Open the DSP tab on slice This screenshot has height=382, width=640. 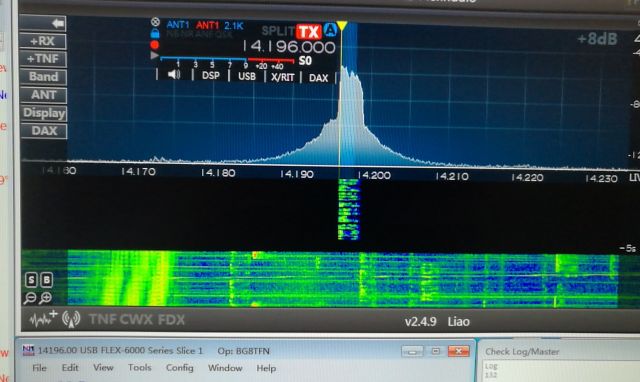(211, 76)
